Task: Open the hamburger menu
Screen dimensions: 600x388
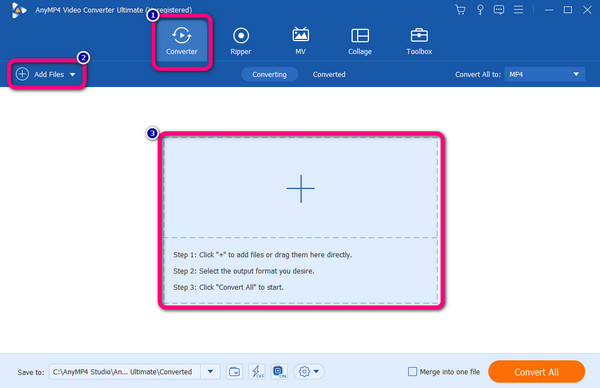Action: pyautogui.click(x=518, y=10)
